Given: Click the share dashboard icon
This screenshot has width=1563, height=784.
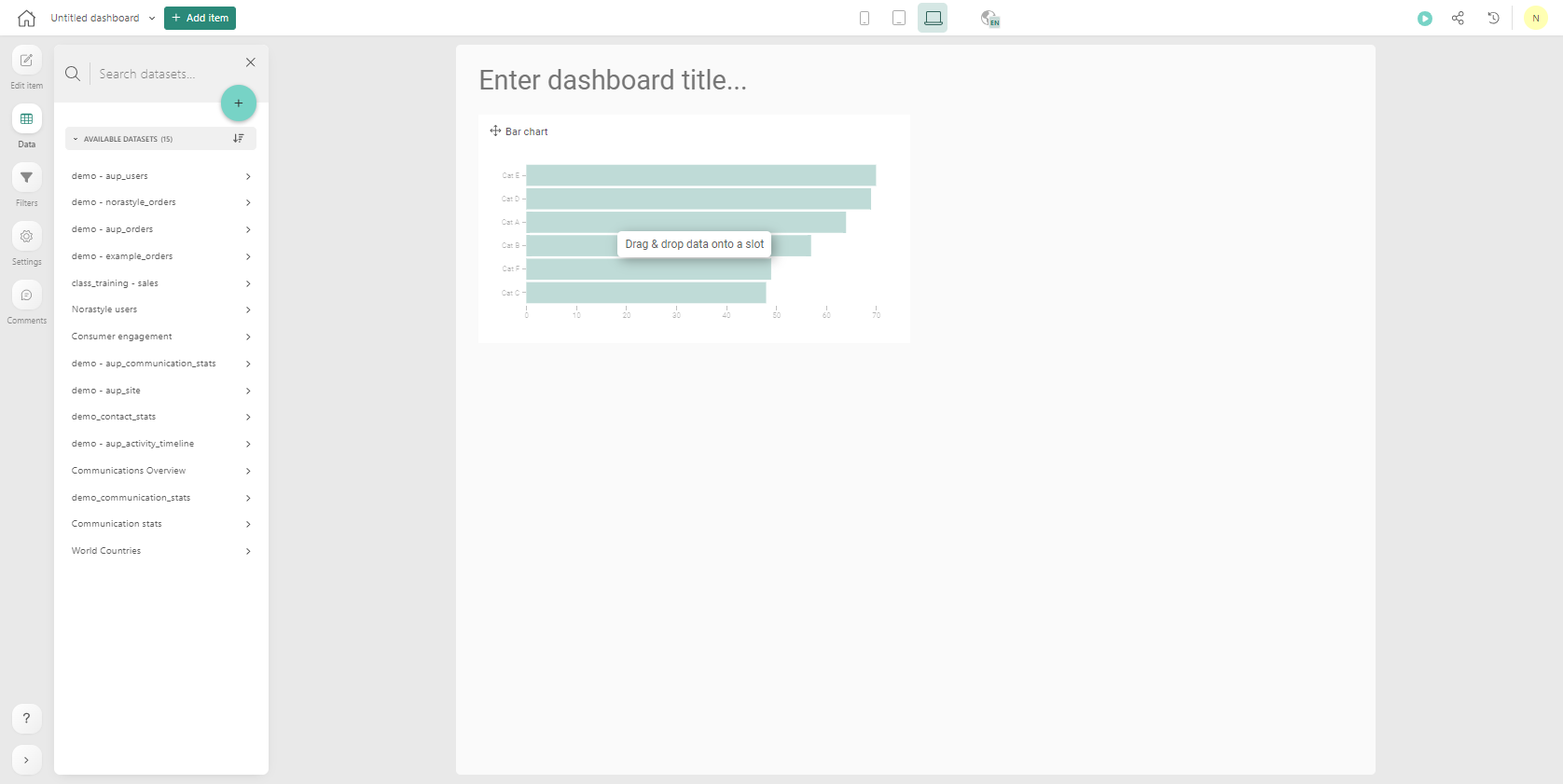Looking at the screenshot, I should pyautogui.click(x=1458, y=18).
